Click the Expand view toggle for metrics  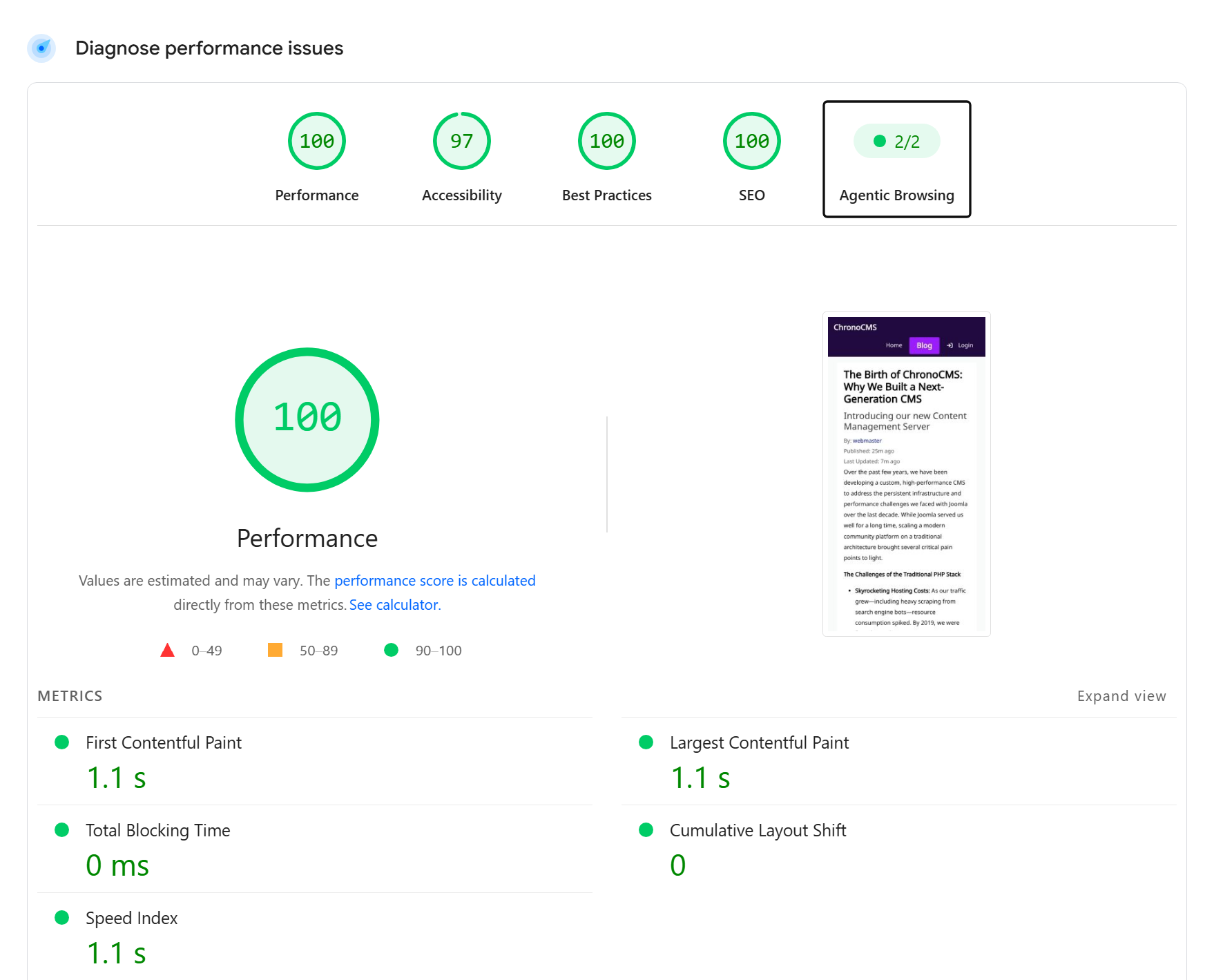pyautogui.click(x=1121, y=696)
